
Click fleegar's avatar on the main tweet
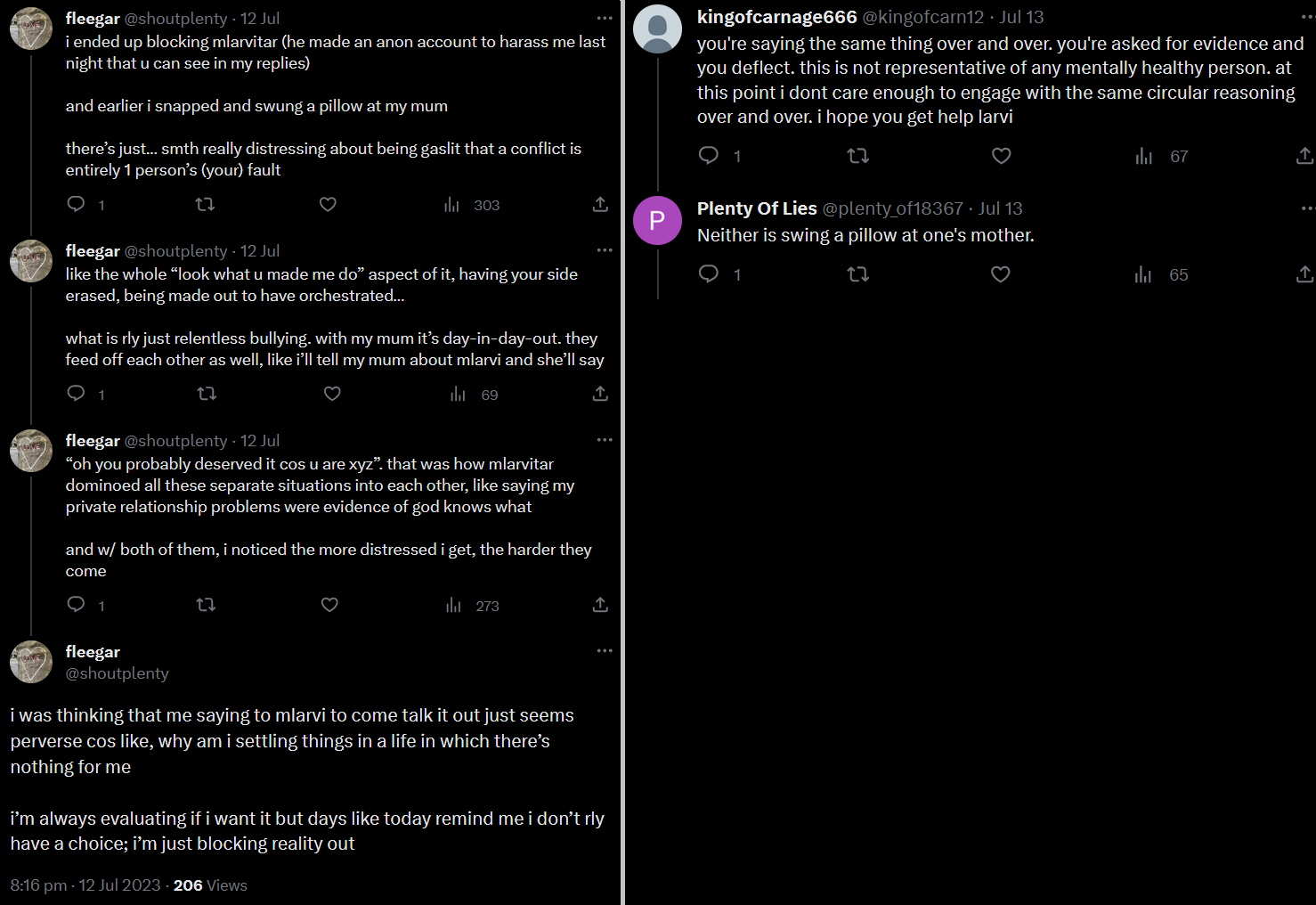[x=31, y=662]
